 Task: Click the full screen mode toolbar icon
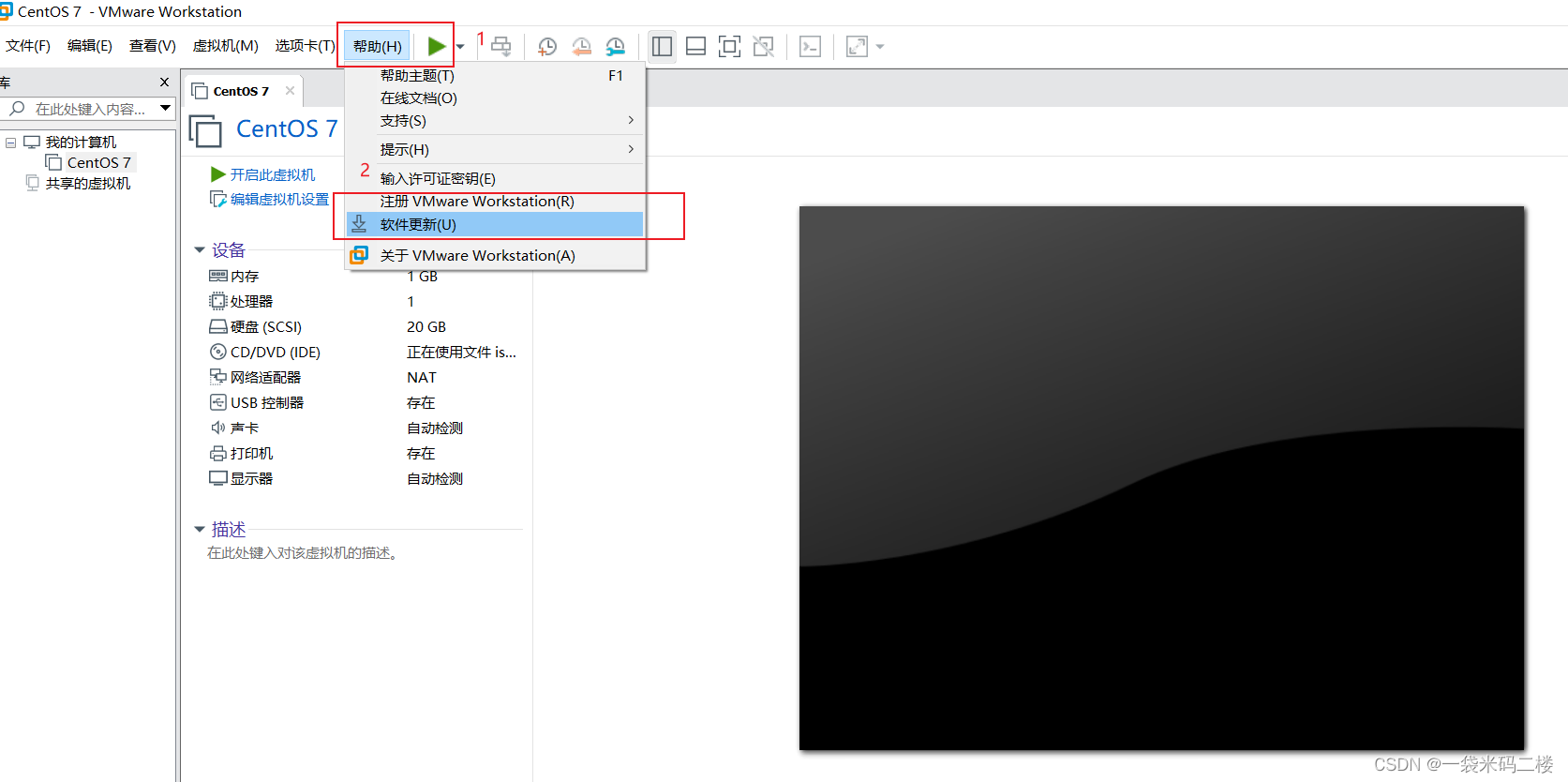(729, 46)
